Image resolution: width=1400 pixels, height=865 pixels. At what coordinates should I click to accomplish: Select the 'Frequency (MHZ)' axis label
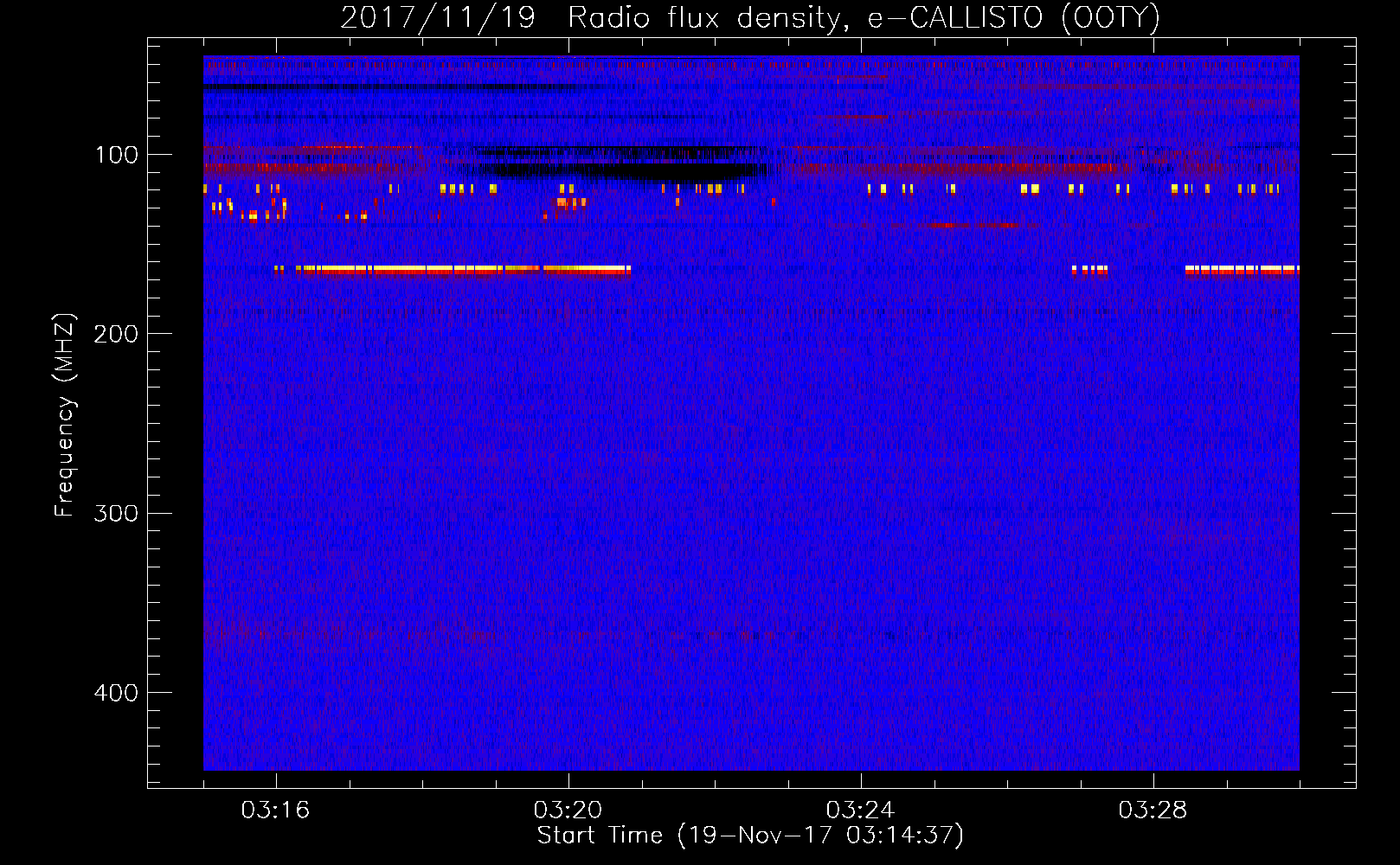[x=65, y=415]
